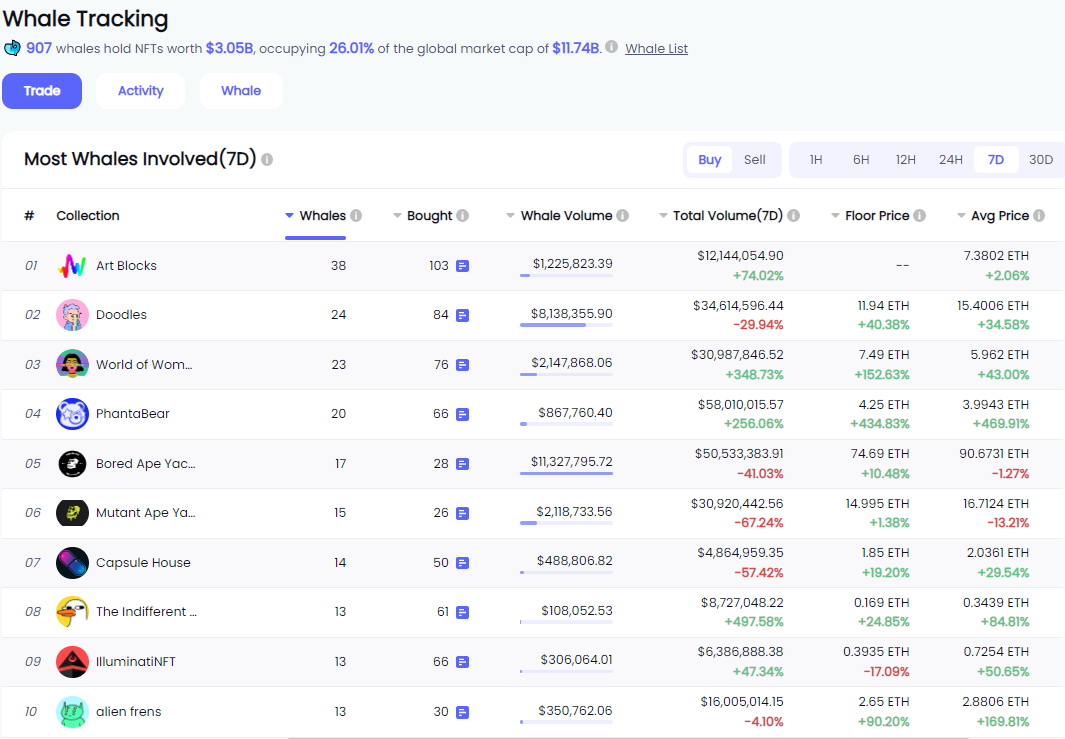
Task: Show info icon next to Bought column
Action: (463, 215)
